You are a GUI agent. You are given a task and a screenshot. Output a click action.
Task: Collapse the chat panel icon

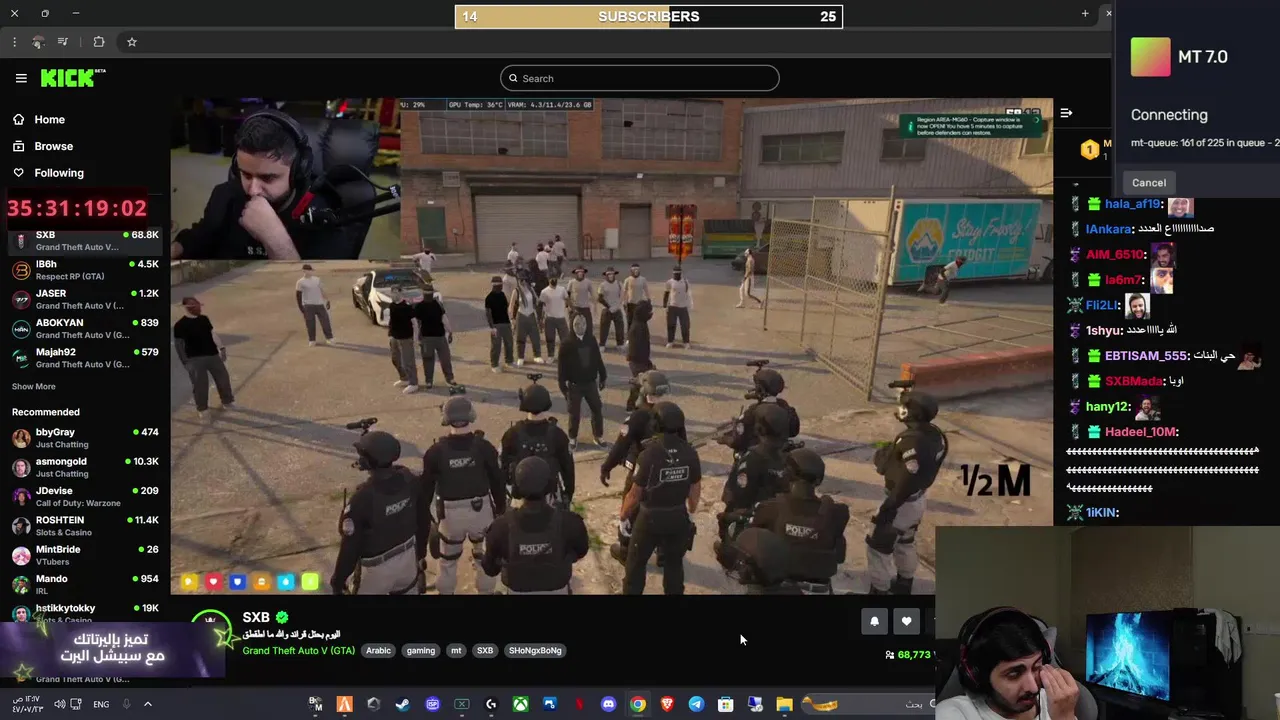(x=1066, y=113)
